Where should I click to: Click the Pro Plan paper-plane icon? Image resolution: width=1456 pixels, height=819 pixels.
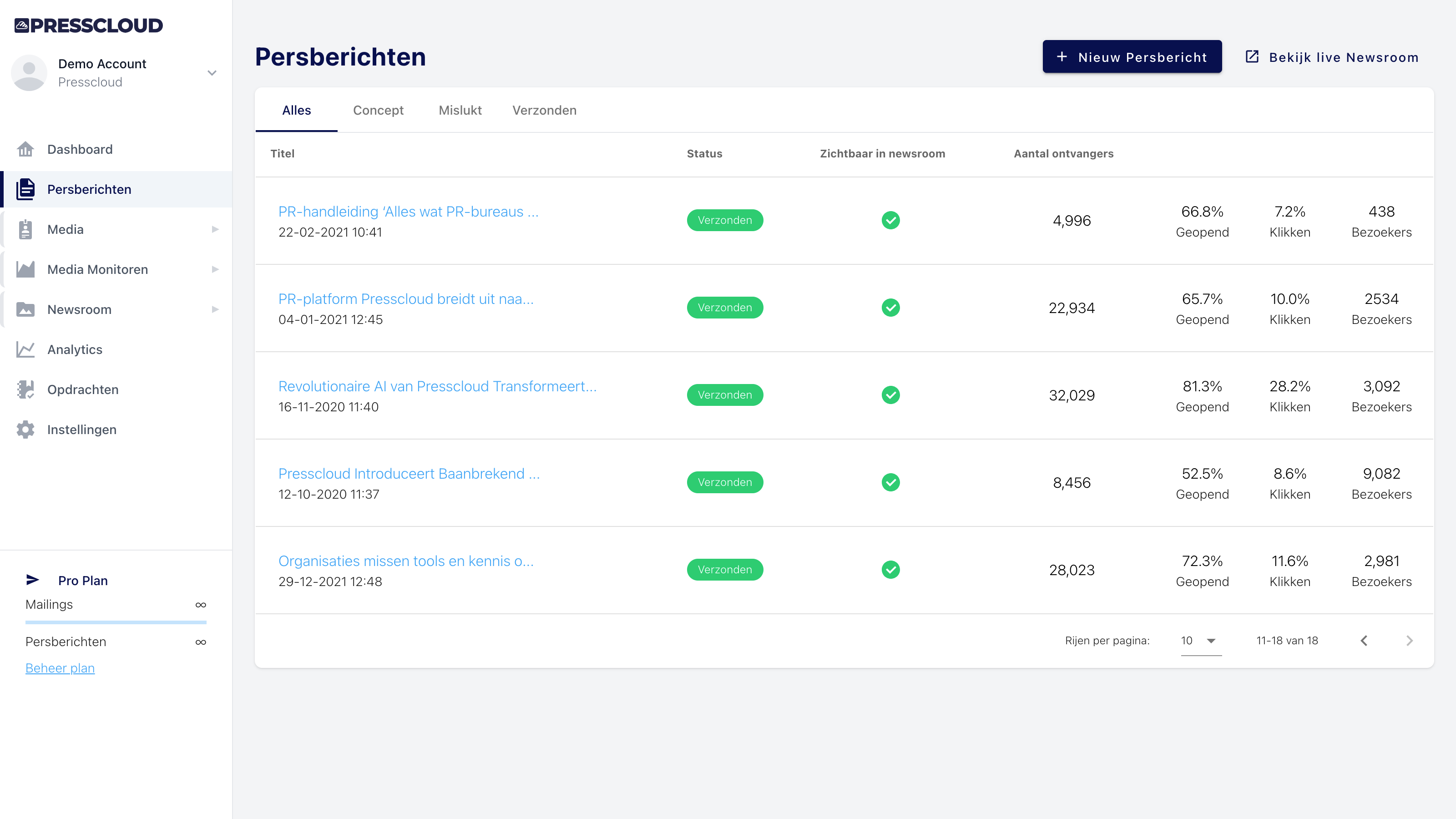point(33,580)
